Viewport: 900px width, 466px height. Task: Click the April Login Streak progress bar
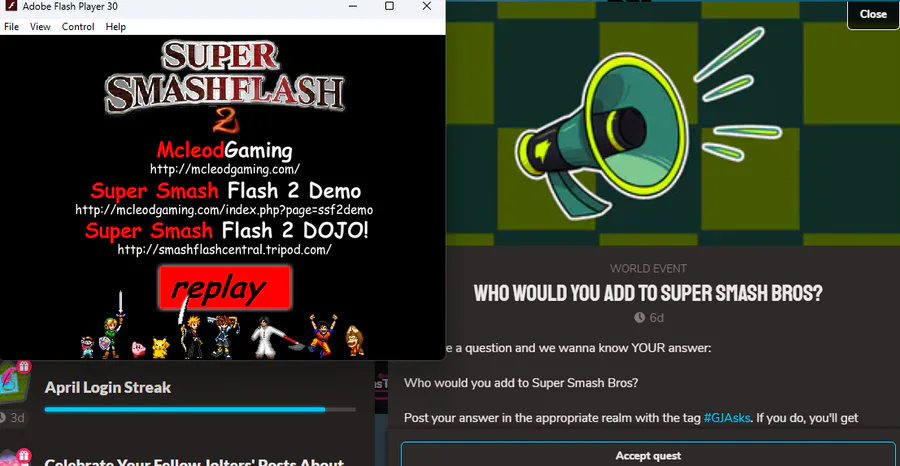[x=200, y=410]
